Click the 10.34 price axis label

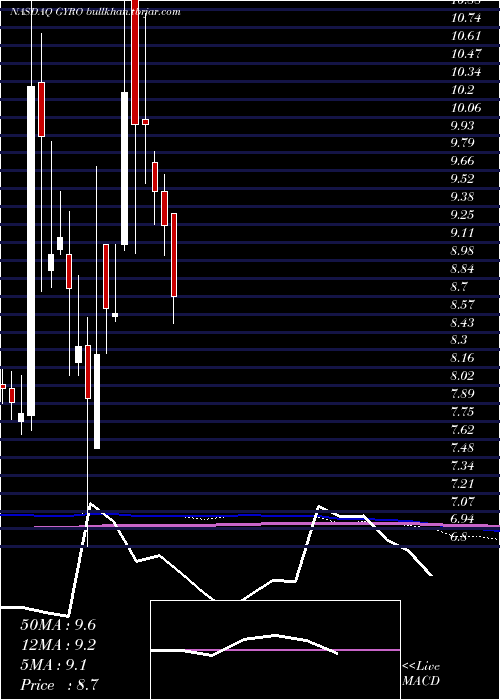[x=466, y=72]
